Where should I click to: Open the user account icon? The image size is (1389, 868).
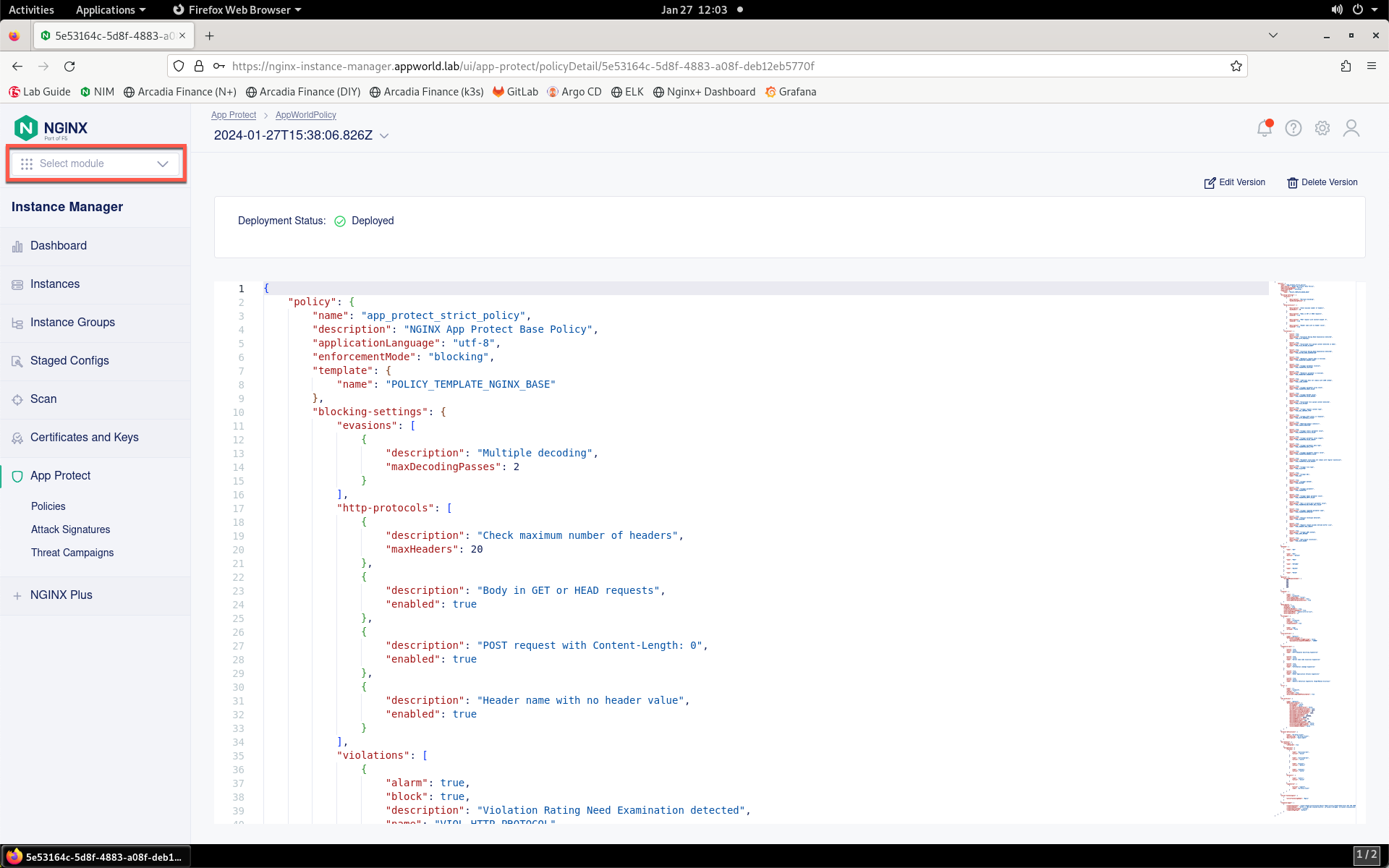1351,128
